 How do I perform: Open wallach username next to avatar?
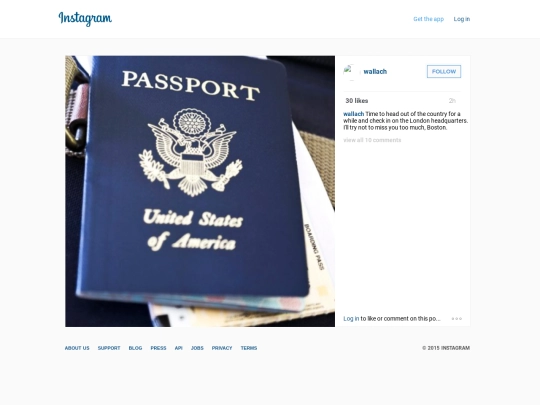click(375, 72)
